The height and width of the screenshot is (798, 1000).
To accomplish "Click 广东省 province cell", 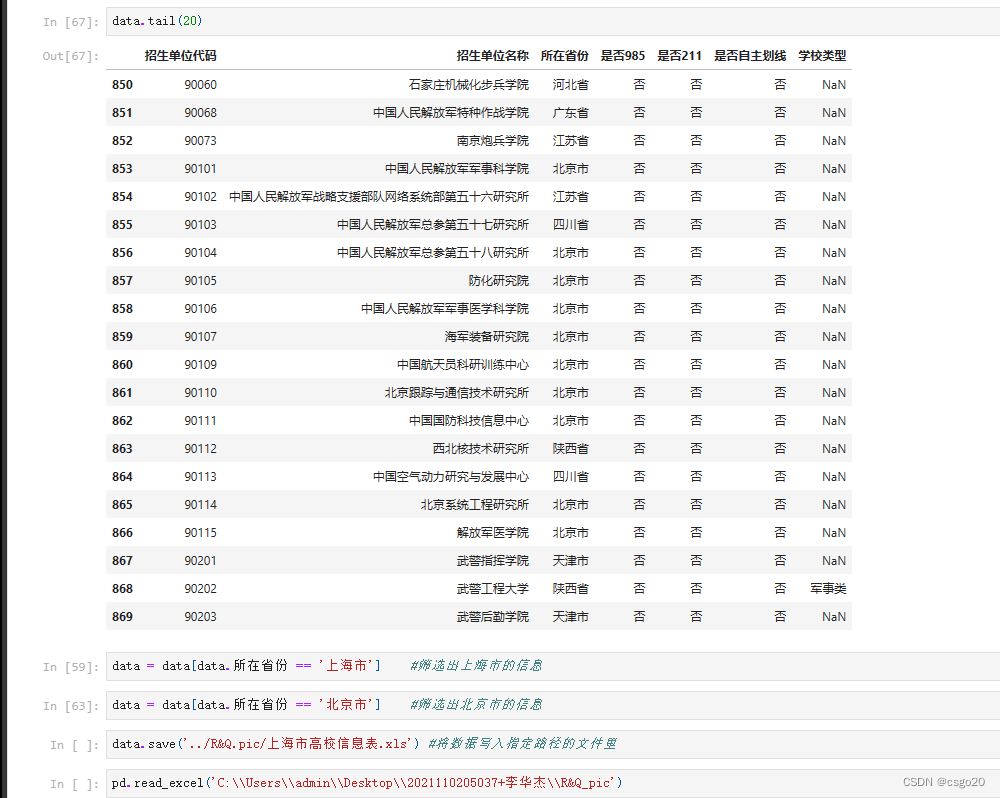I will [x=571, y=113].
